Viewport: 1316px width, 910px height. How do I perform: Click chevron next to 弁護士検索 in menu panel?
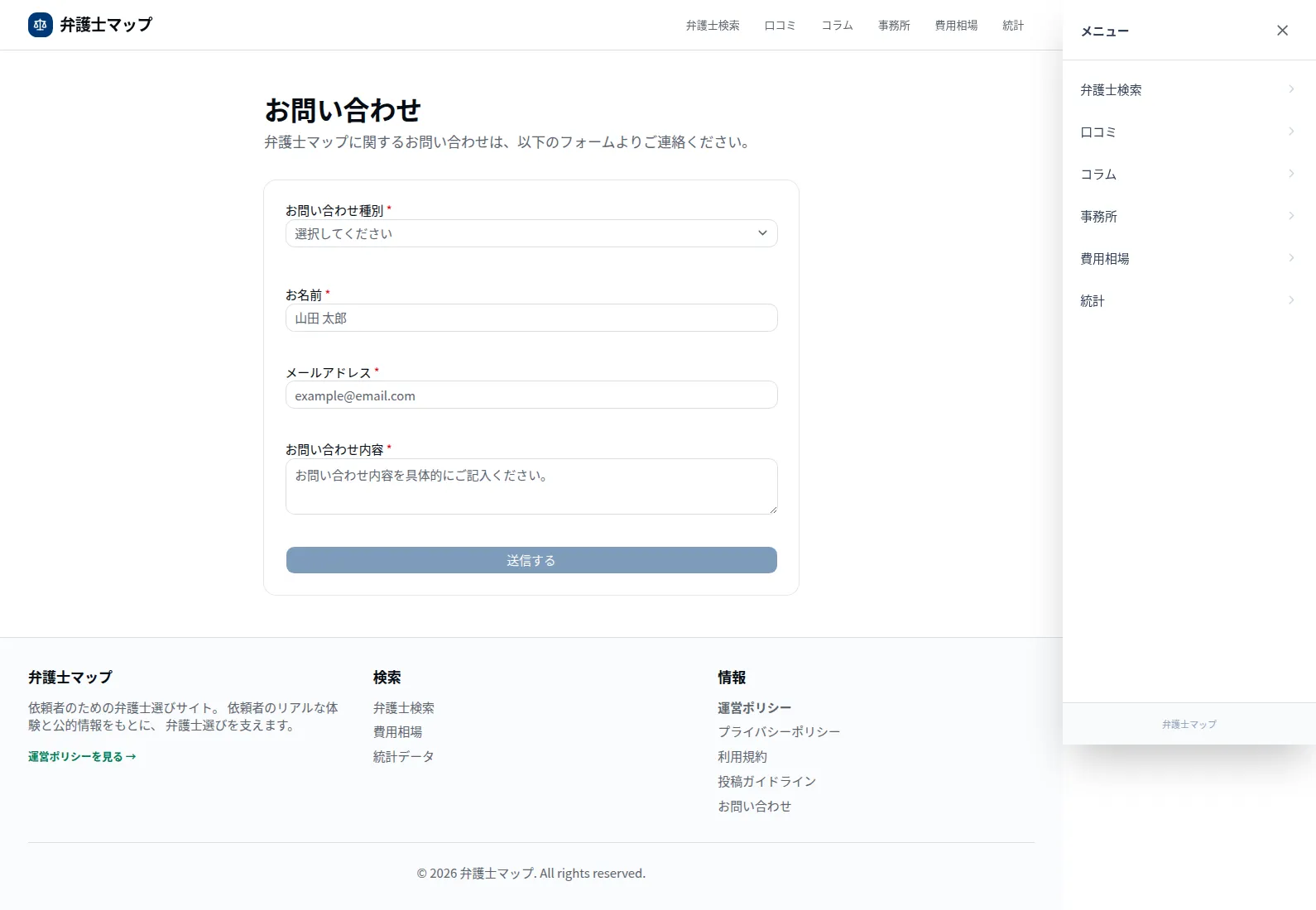(x=1291, y=89)
